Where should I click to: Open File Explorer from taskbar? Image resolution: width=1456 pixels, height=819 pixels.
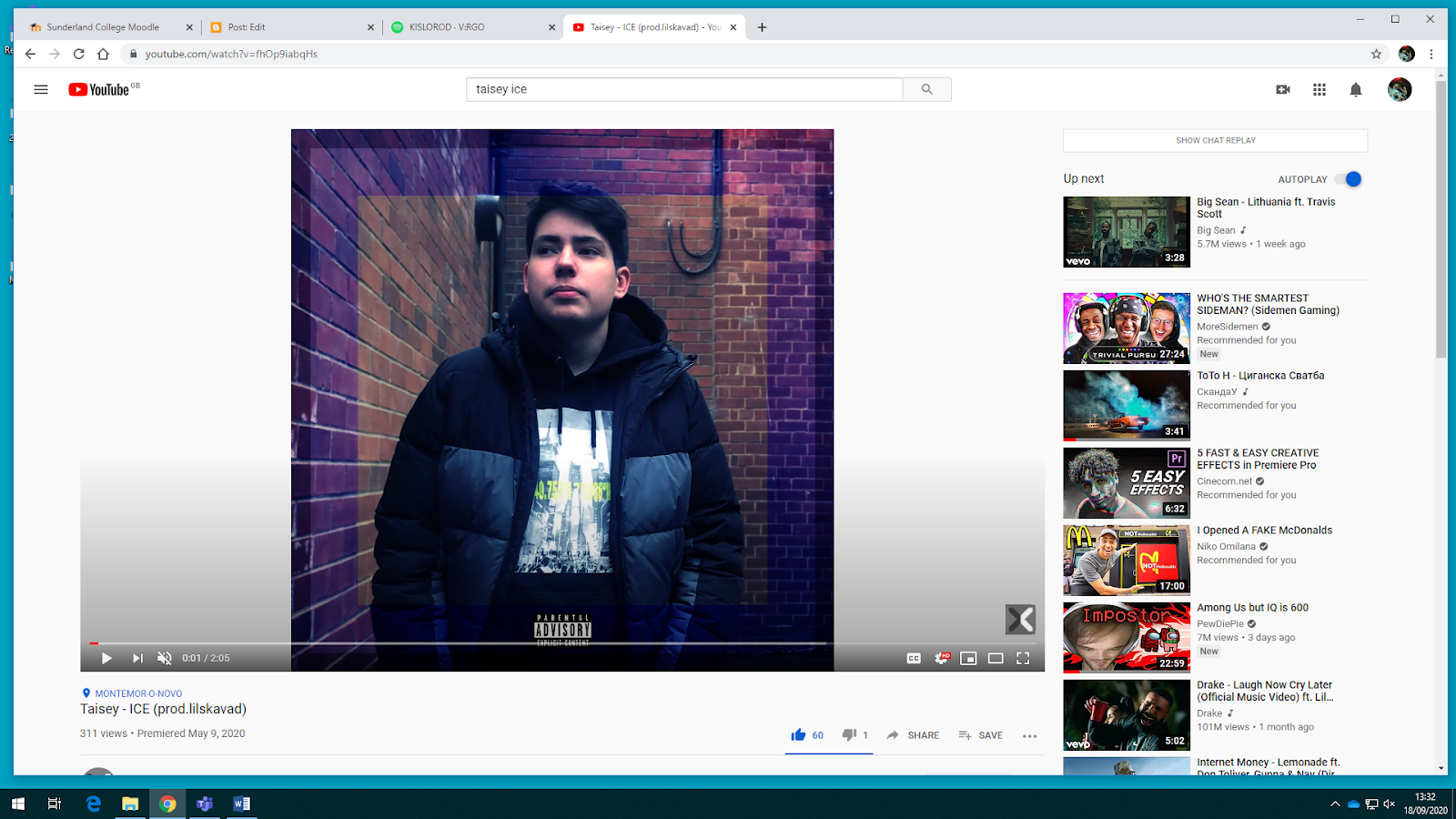(130, 804)
